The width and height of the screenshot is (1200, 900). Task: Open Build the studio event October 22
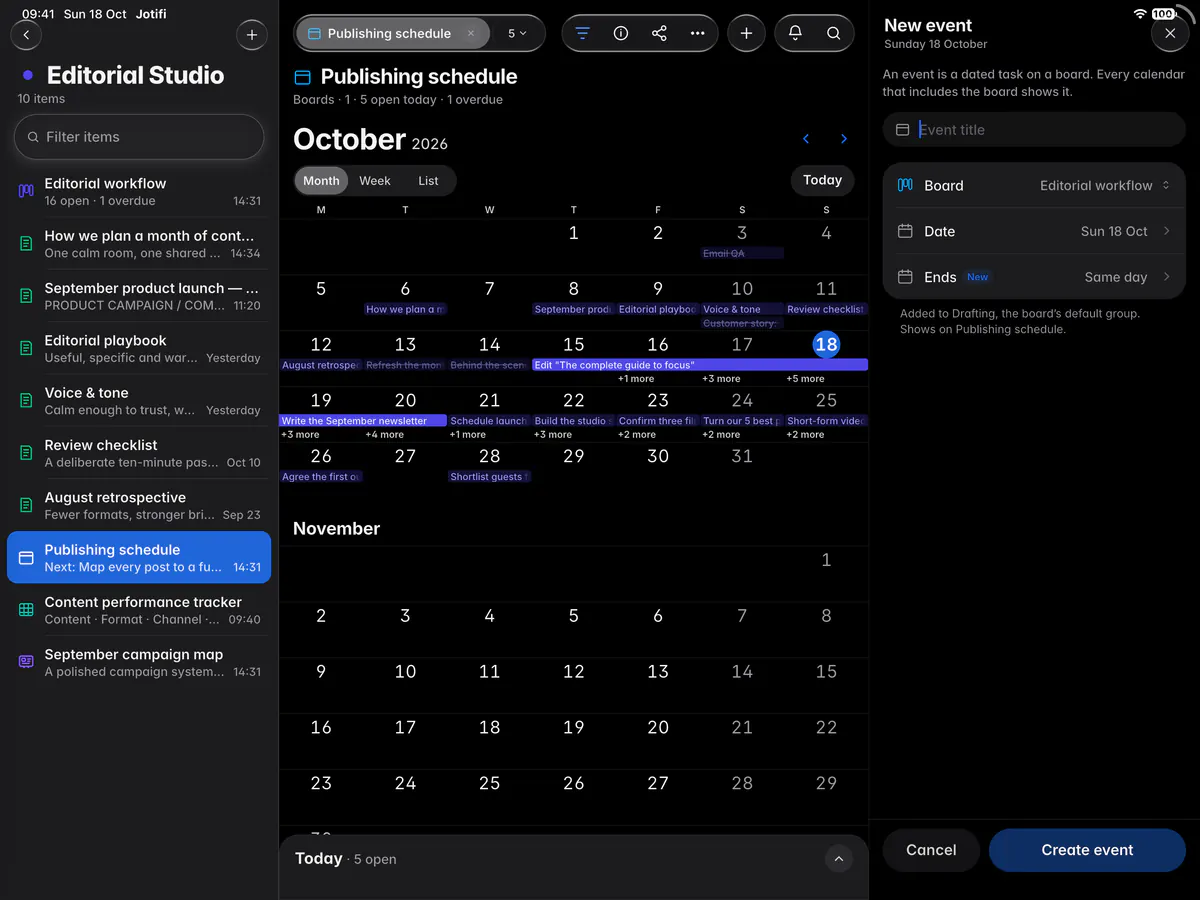573,421
